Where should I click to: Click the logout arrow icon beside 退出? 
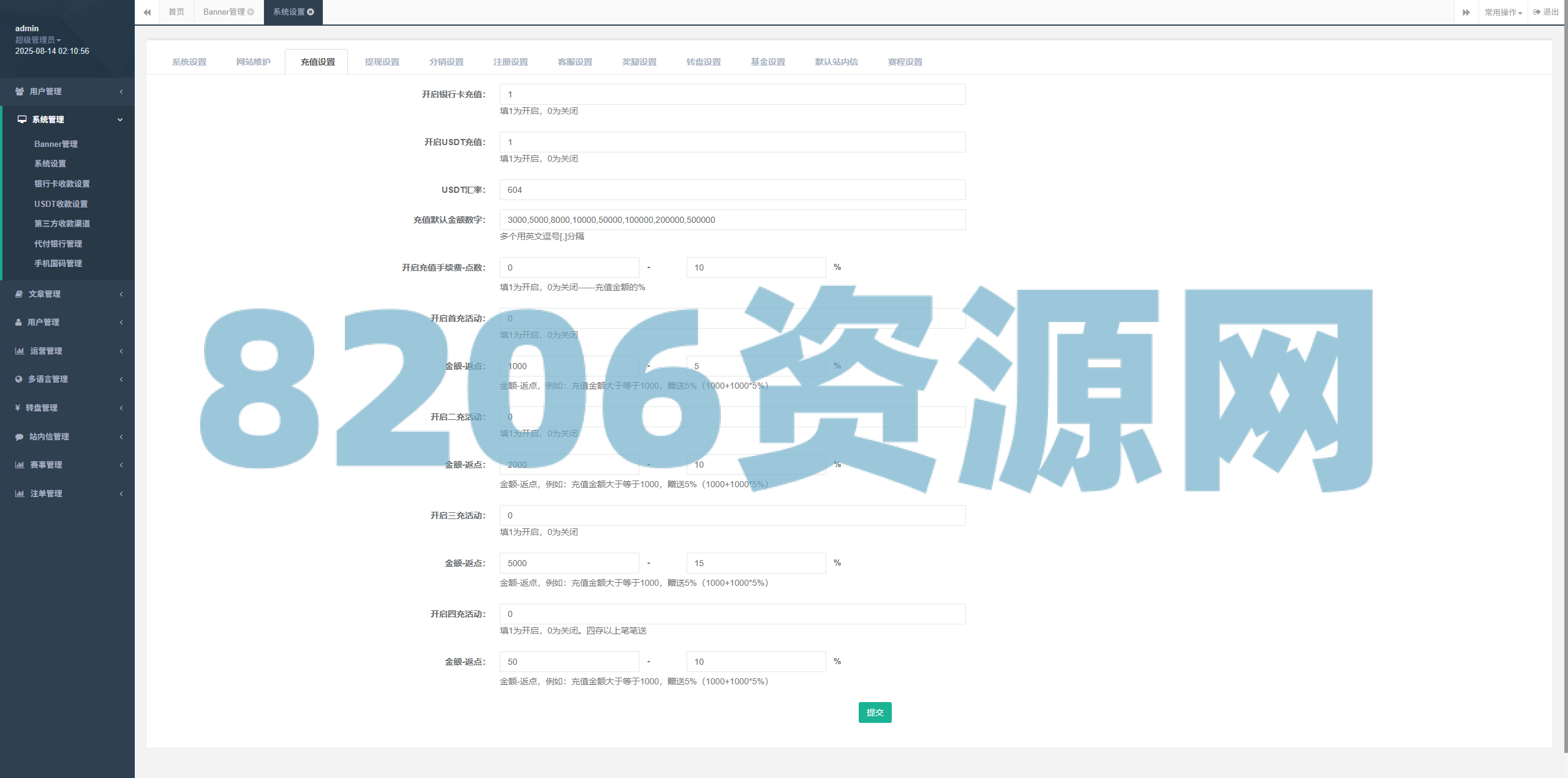(1536, 11)
